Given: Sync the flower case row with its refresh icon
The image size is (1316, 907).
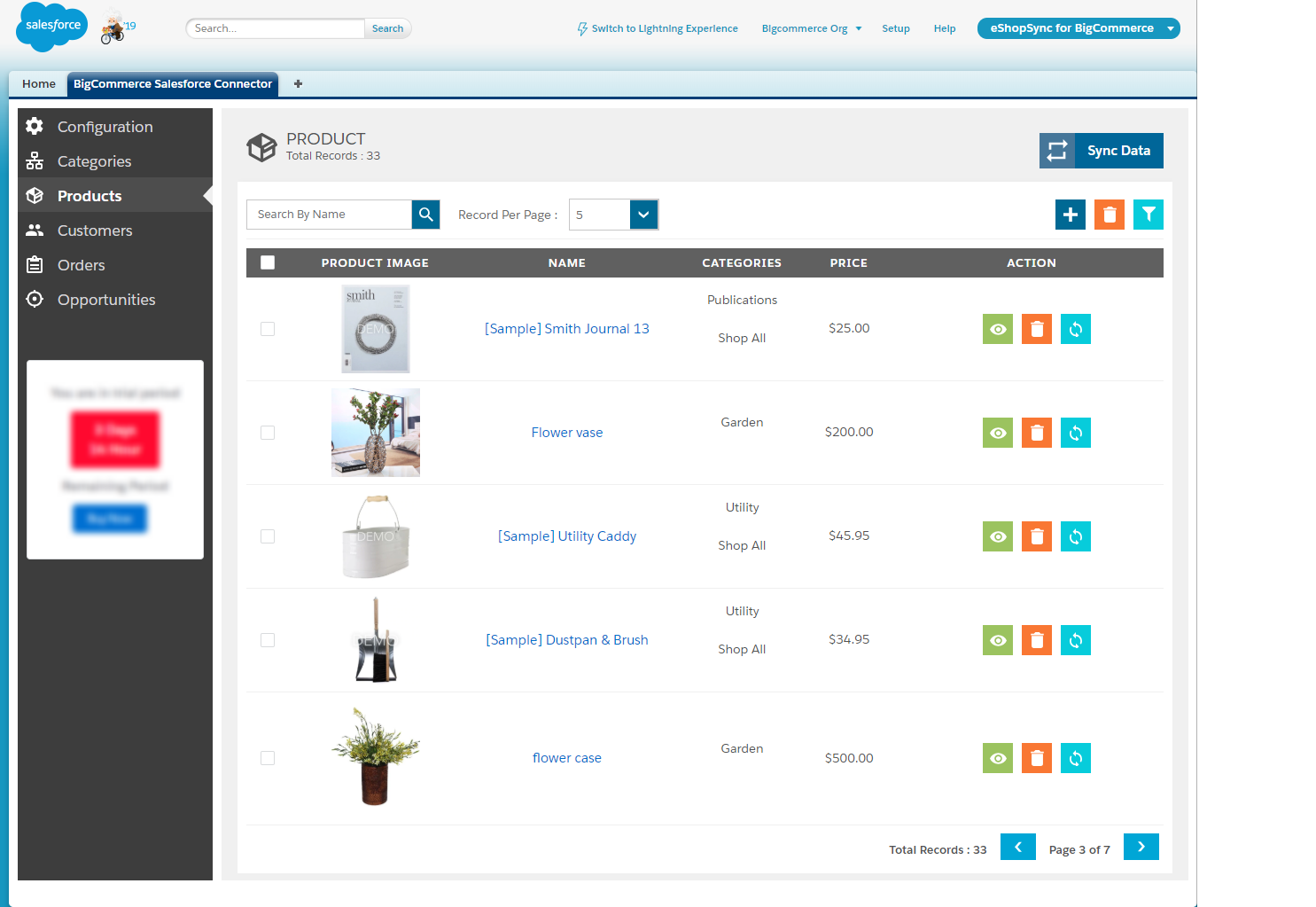Looking at the screenshot, I should point(1075,758).
